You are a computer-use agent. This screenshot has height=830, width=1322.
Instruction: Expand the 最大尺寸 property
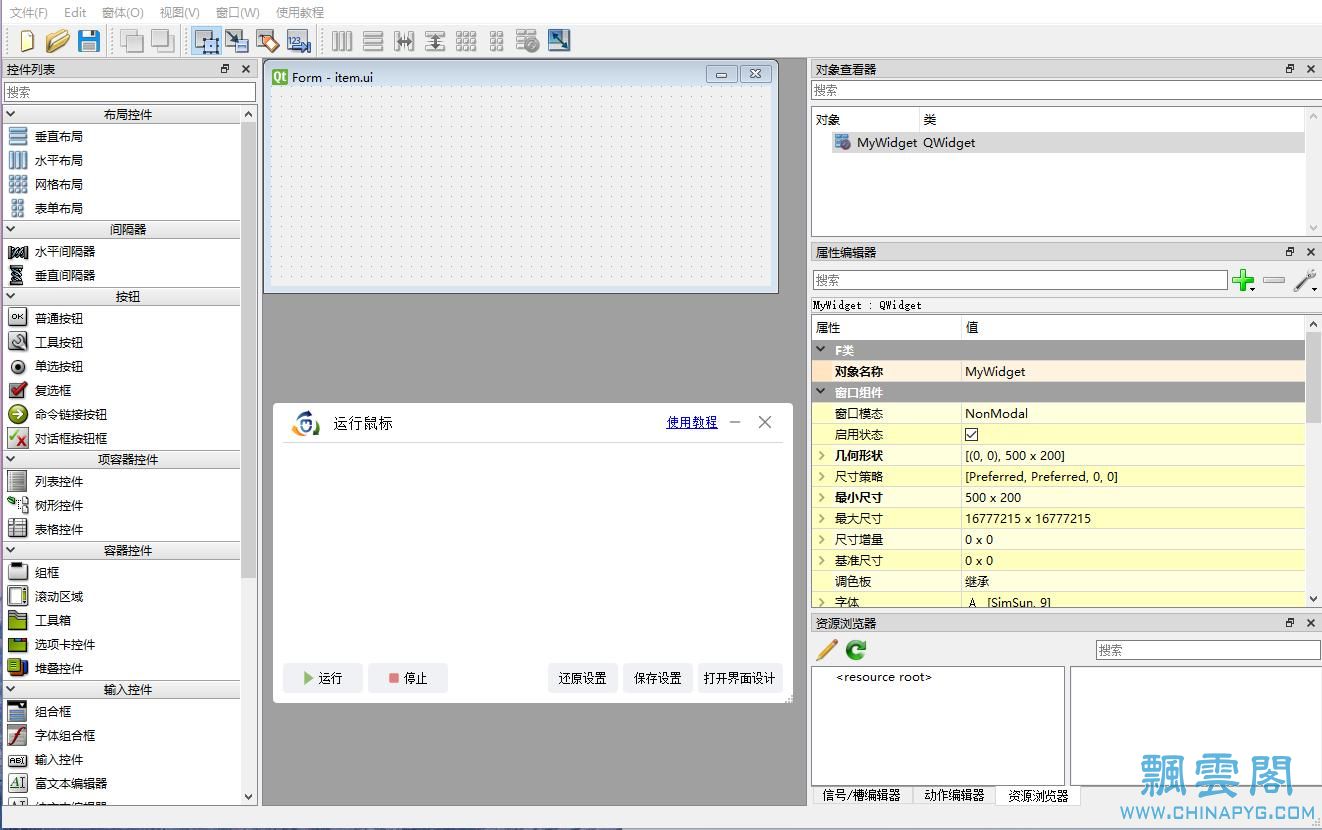click(822, 518)
